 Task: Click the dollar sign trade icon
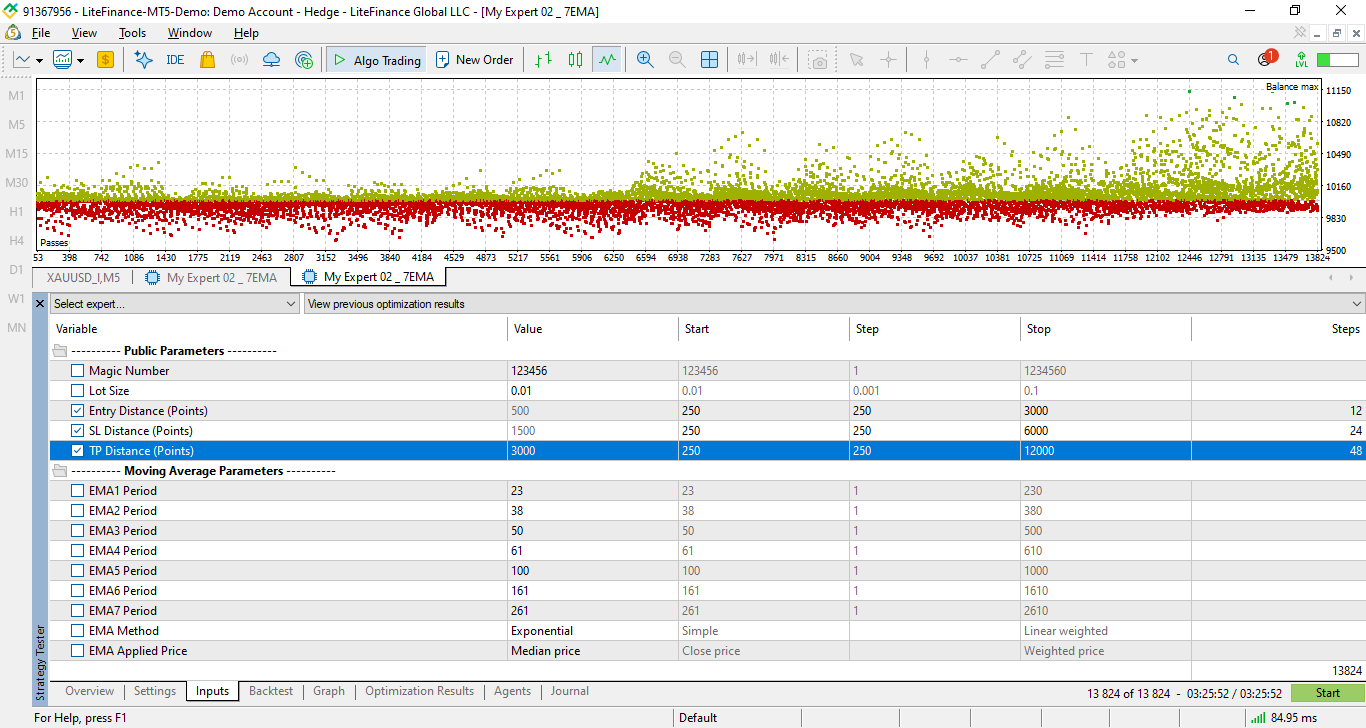pos(105,60)
